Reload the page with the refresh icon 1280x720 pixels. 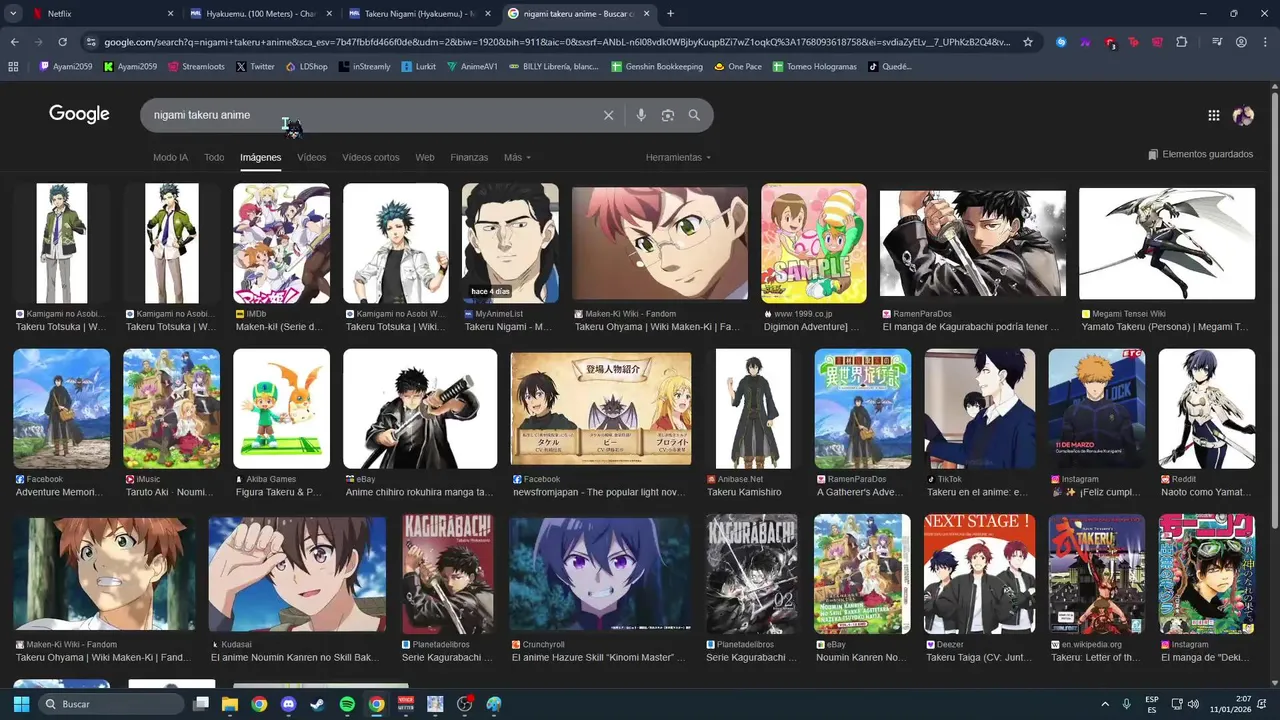pos(62,42)
